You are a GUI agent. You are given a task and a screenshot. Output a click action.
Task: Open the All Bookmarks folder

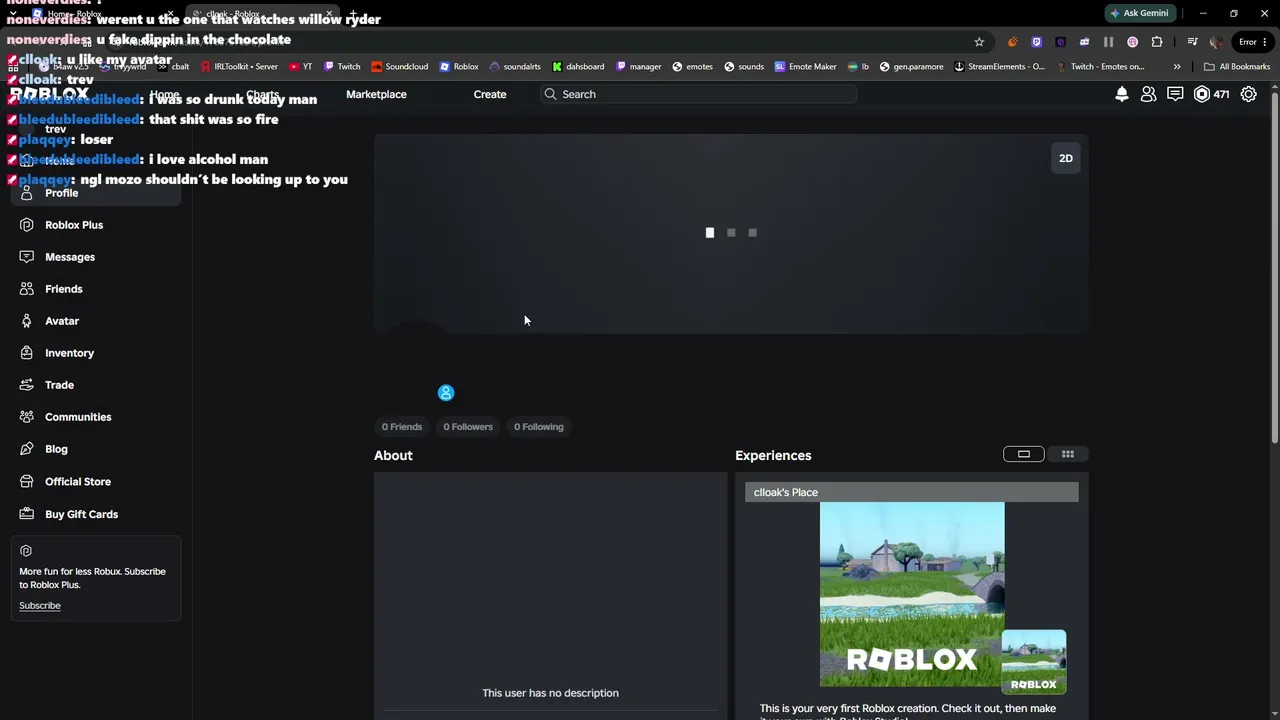coord(1237,67)
